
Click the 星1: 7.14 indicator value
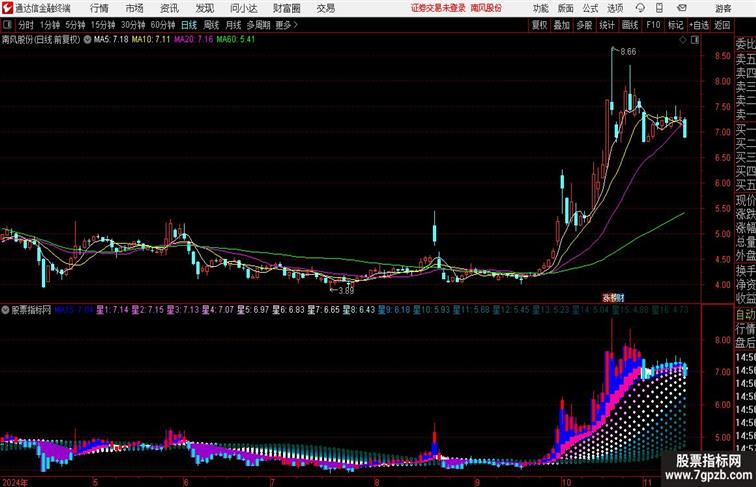pyautogui.click(x=112, y=310)
